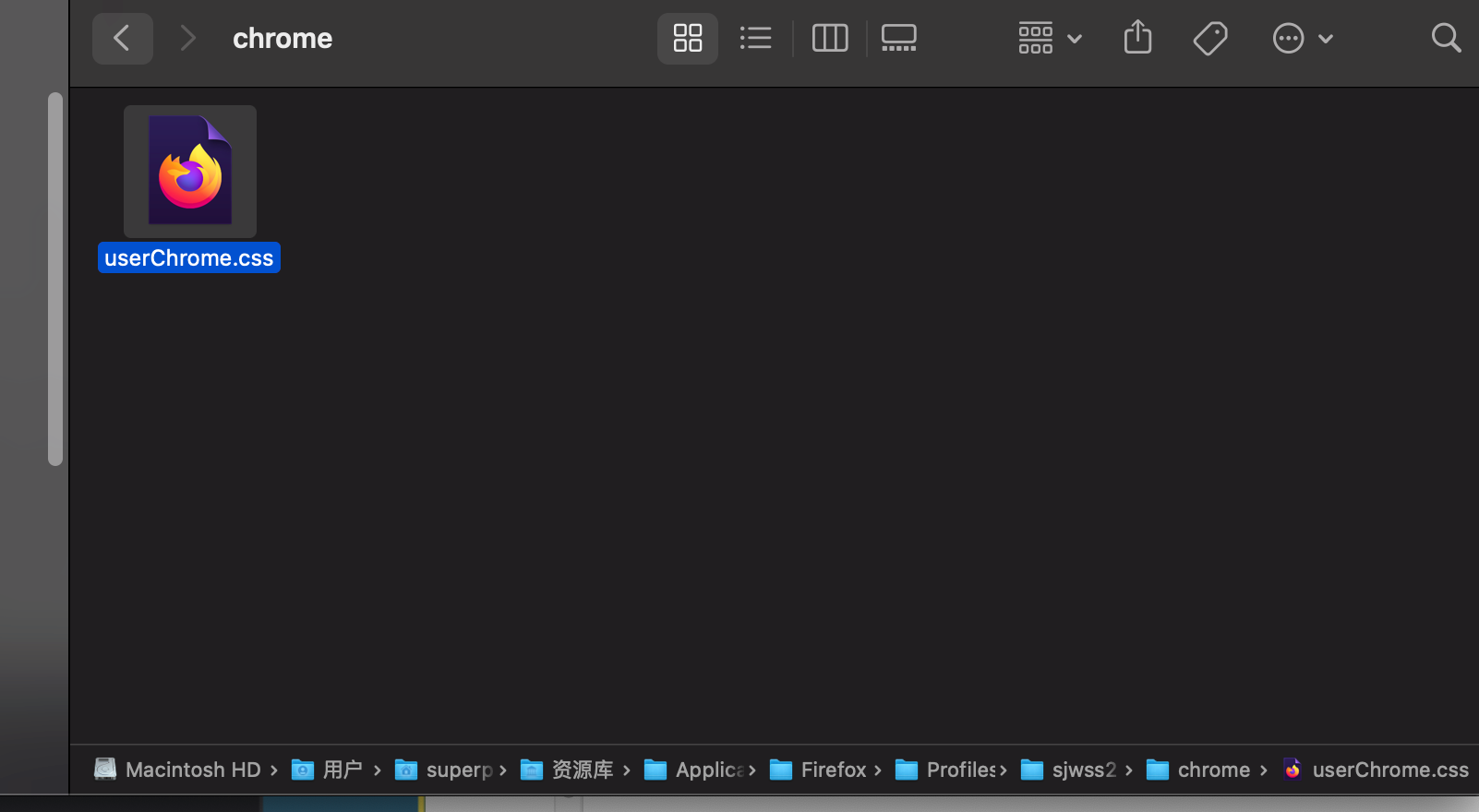Click the 用户 folder in path bar

click(327, 770)
